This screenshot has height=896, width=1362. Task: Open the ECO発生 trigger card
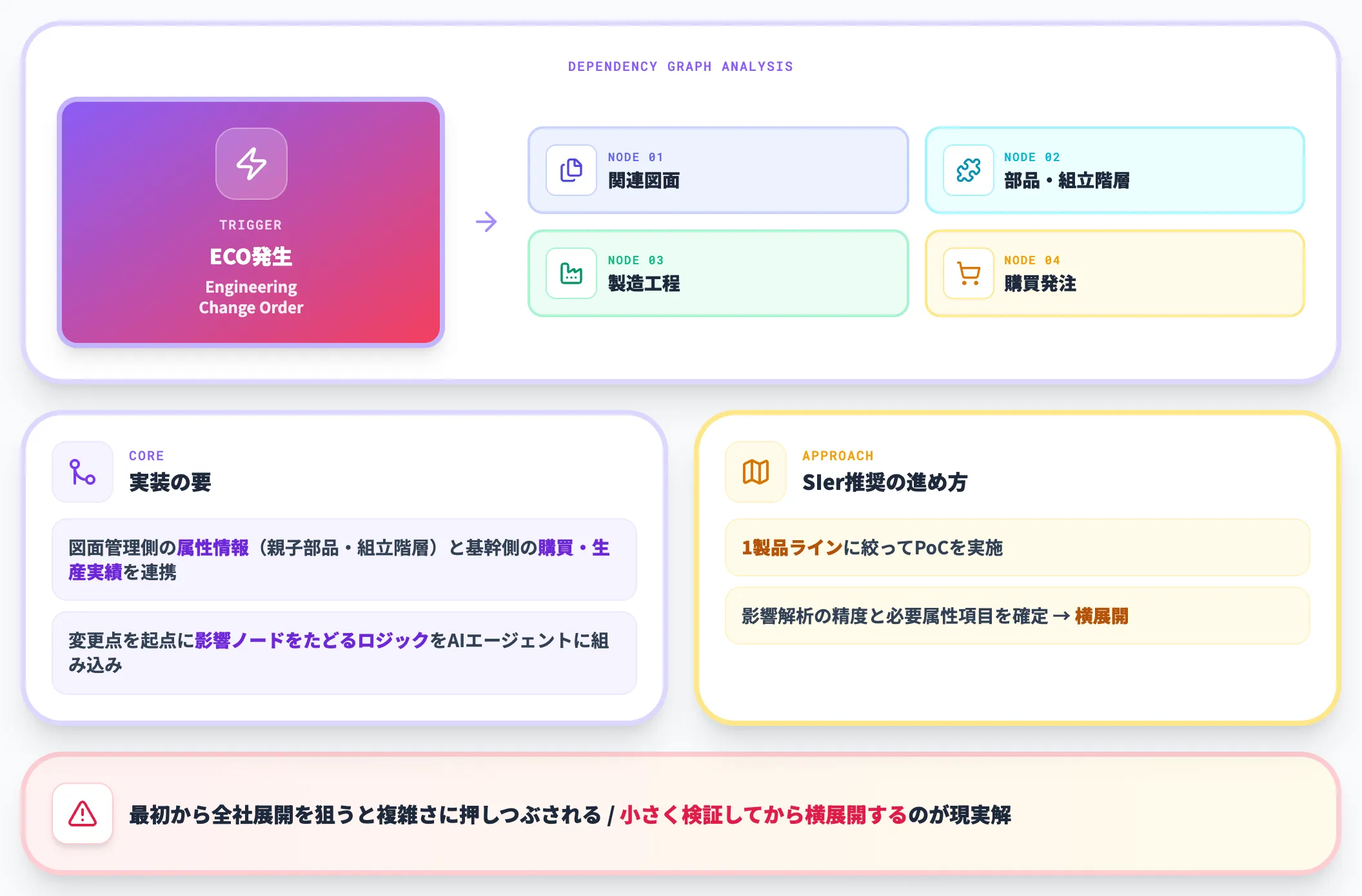[251, 222]
